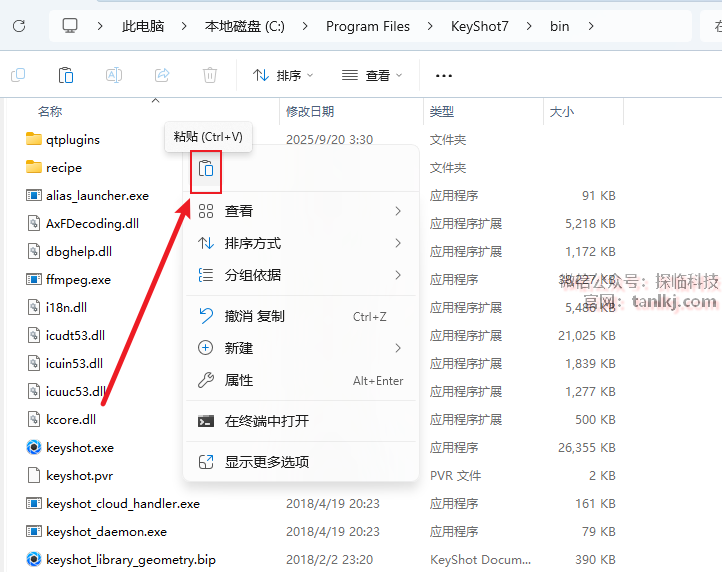Click the kcore.dll file icon
722x575 pixels.
click(34, 419)
